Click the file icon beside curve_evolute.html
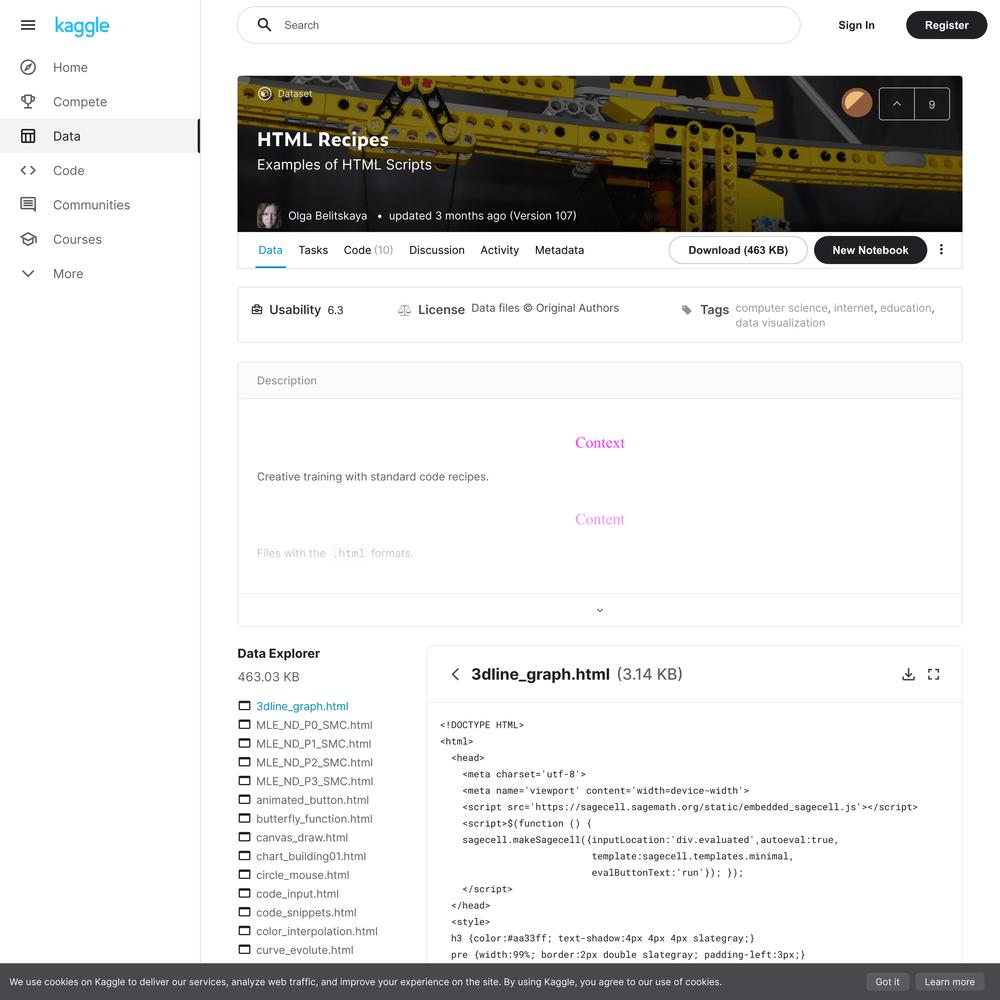The width and height of the screenshot is (1000, 1000). [x=244, y=949]
